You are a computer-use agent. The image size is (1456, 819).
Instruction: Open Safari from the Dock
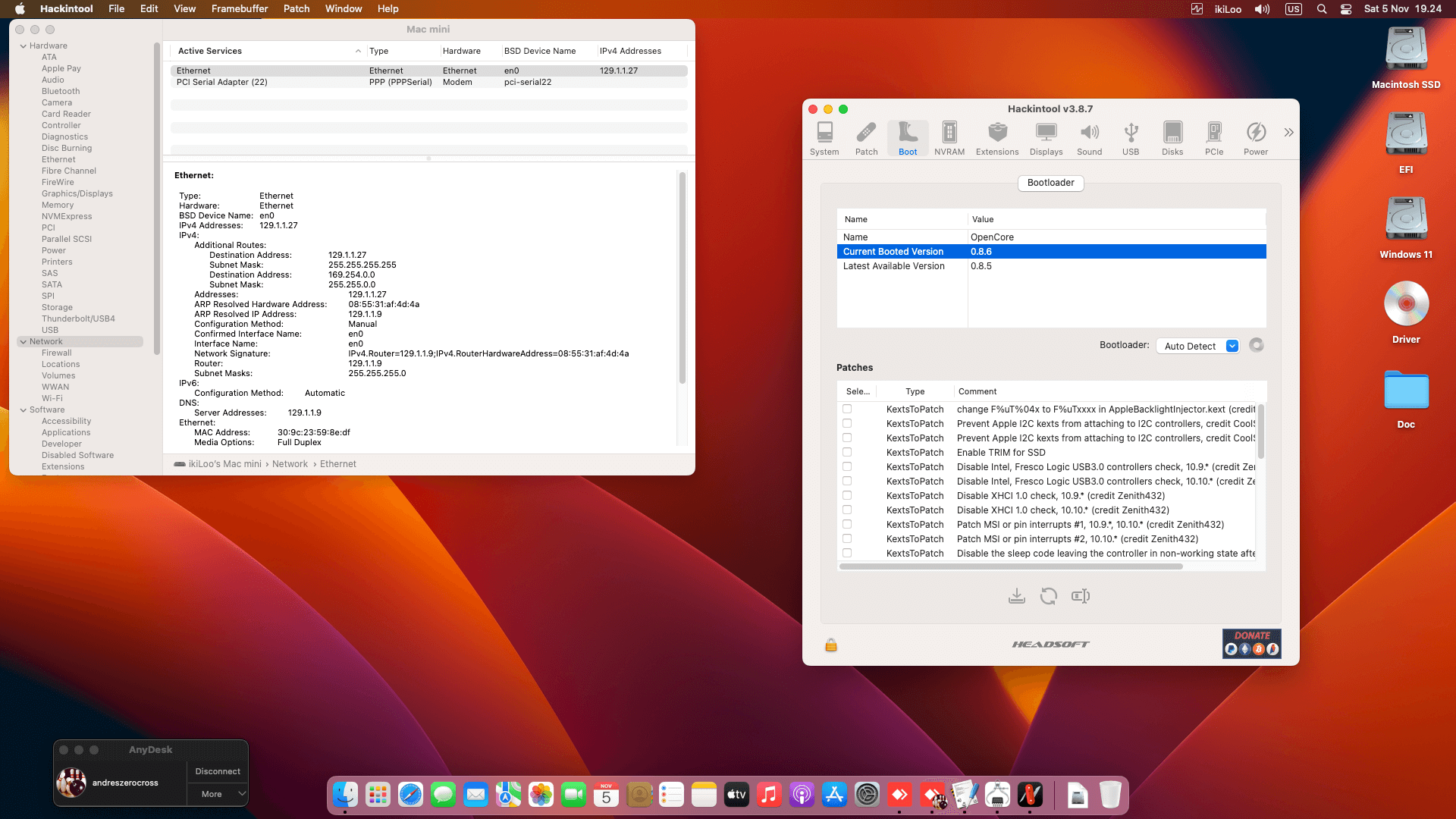pyautogui.click(x=410, y=795)
